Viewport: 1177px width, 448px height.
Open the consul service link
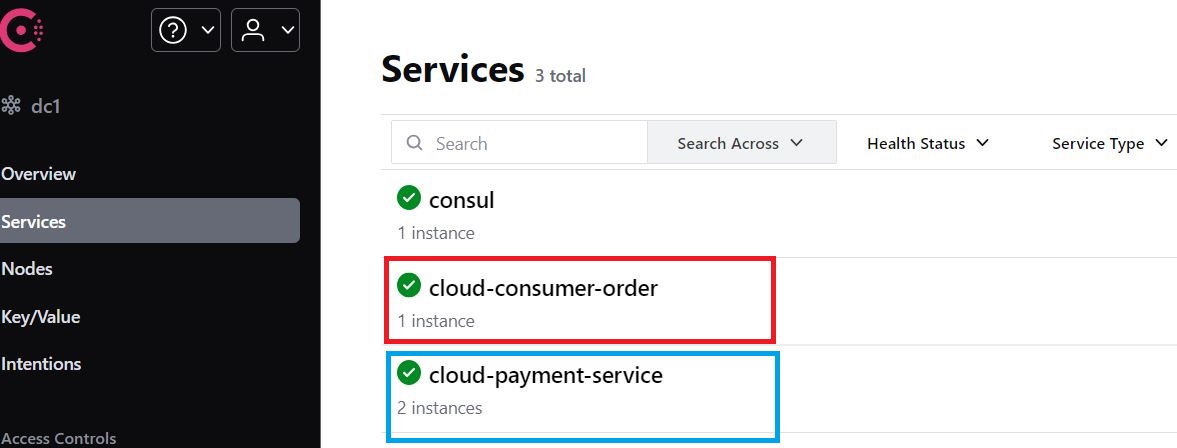[x=462, y=200]
